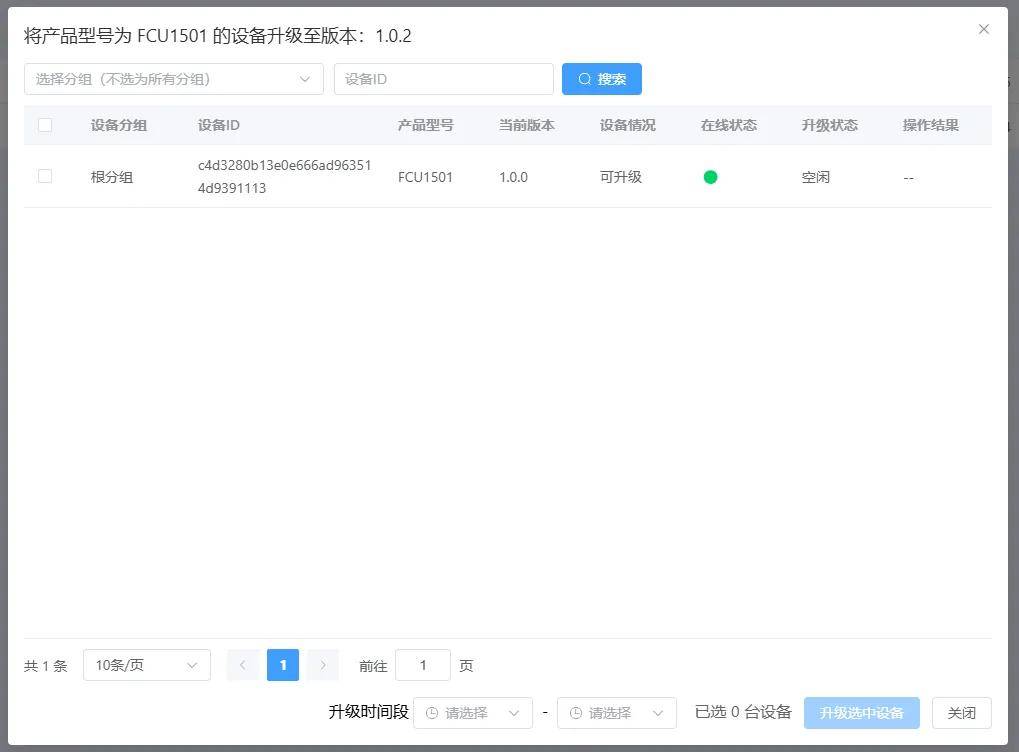This screenshot has height=752, width=1019.
Task: Click the green online status dot
Action: point(710,177)
